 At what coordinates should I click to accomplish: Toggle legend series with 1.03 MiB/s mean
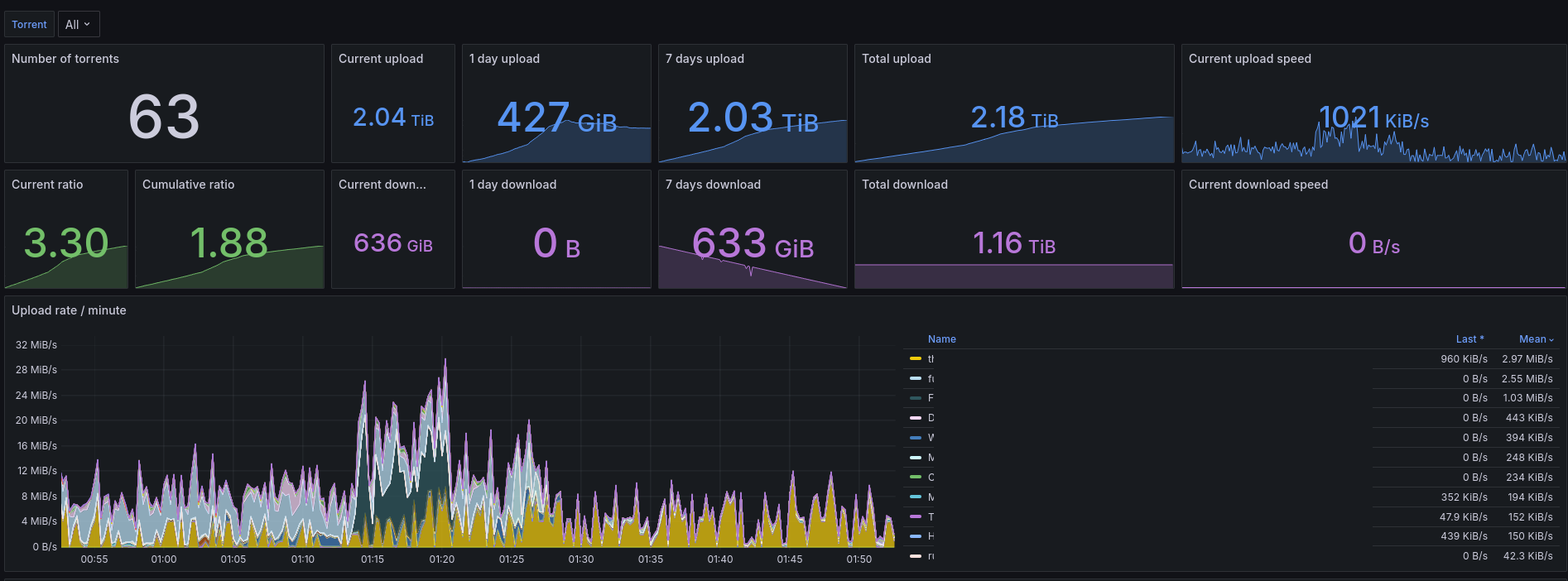point(931,398)
